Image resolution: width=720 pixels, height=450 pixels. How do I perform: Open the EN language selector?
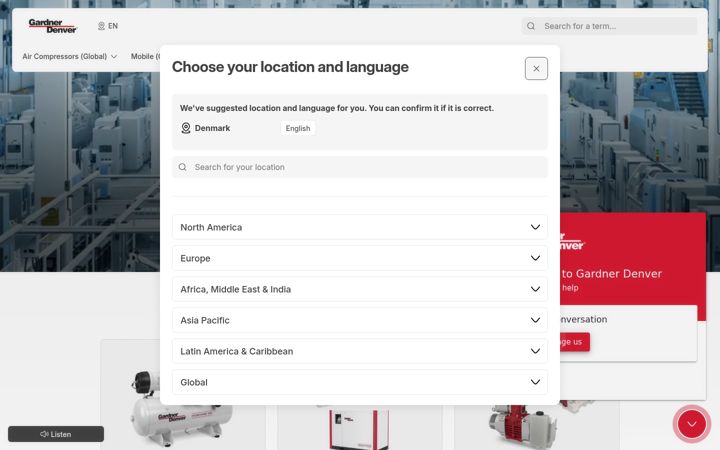108,26
